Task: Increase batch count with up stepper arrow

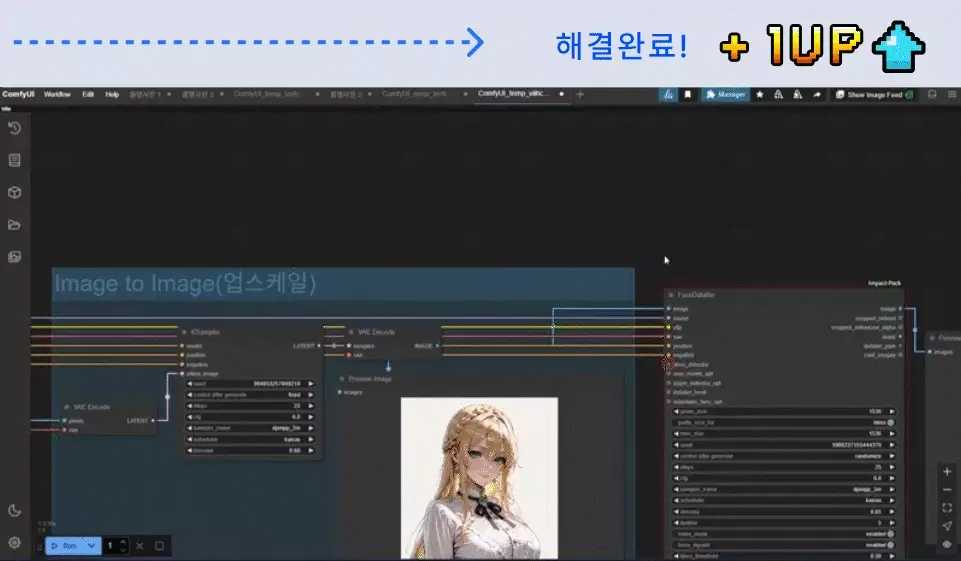Action: point(123,542)
